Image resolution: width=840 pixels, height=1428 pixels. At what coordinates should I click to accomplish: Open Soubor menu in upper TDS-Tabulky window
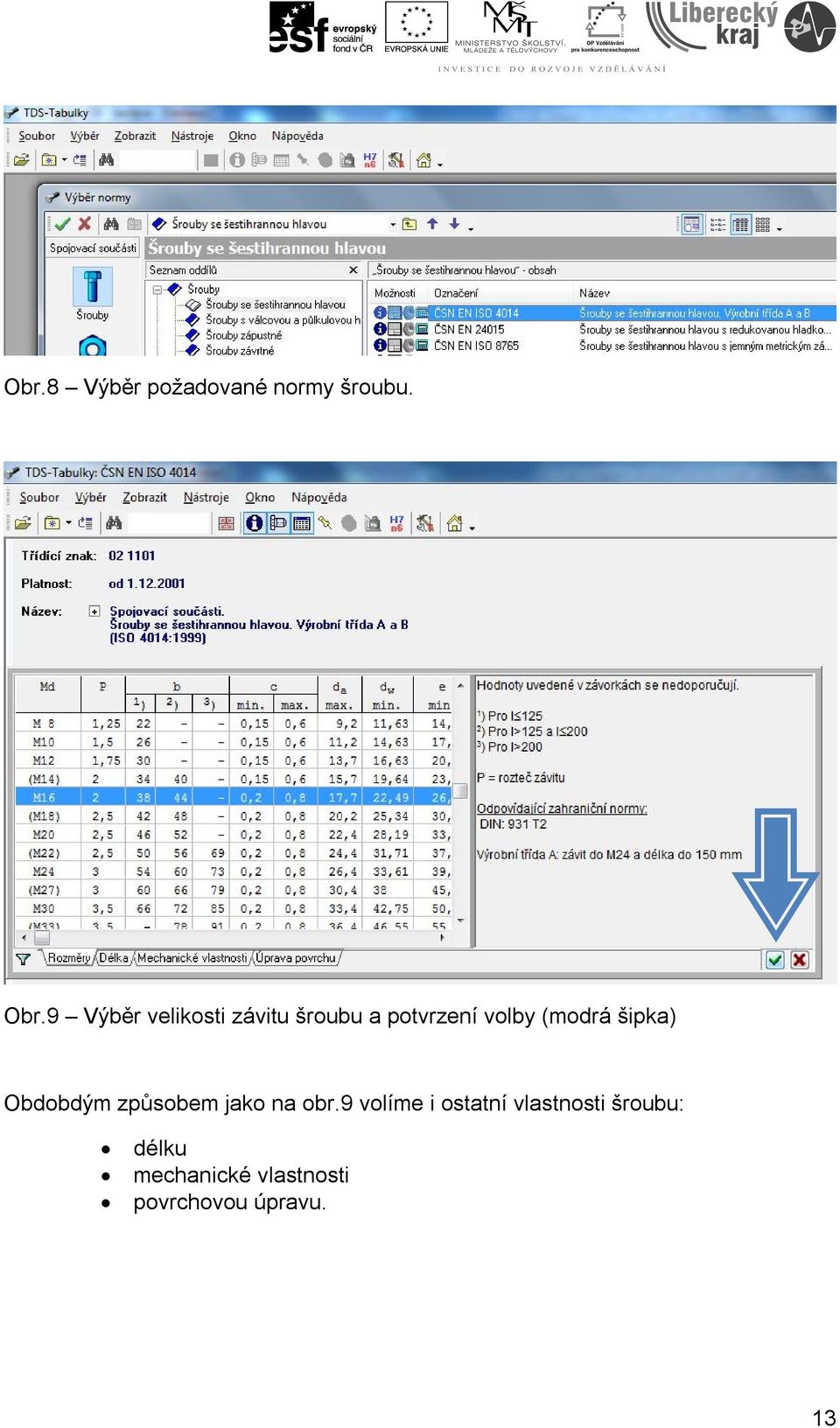coord(37,136)
